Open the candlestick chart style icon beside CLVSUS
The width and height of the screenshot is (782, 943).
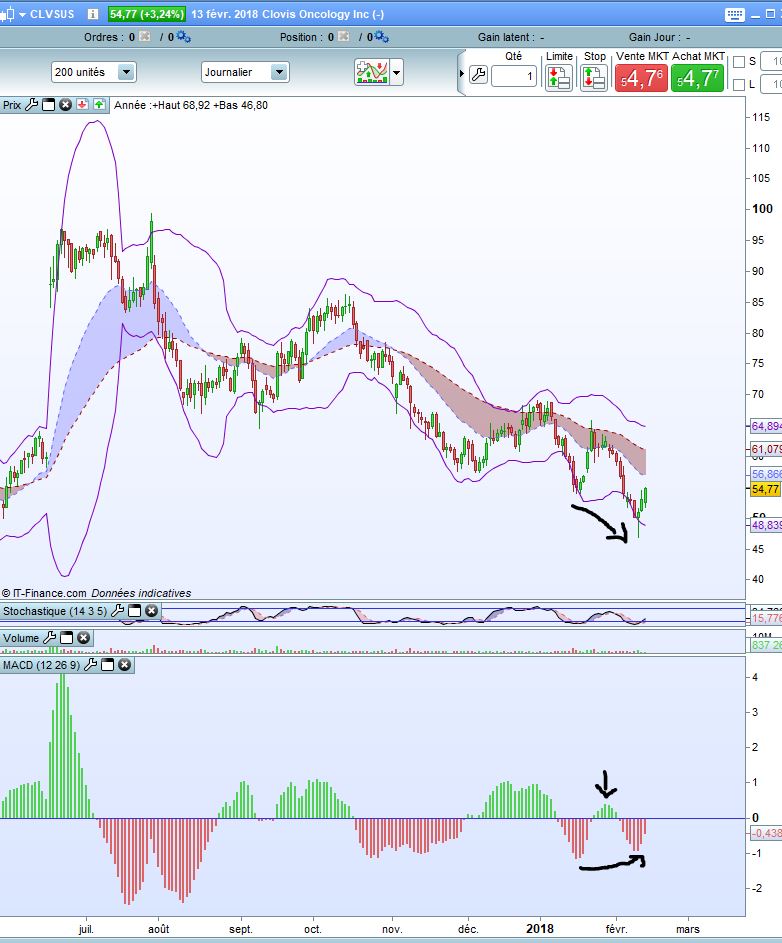pos(7,14)
